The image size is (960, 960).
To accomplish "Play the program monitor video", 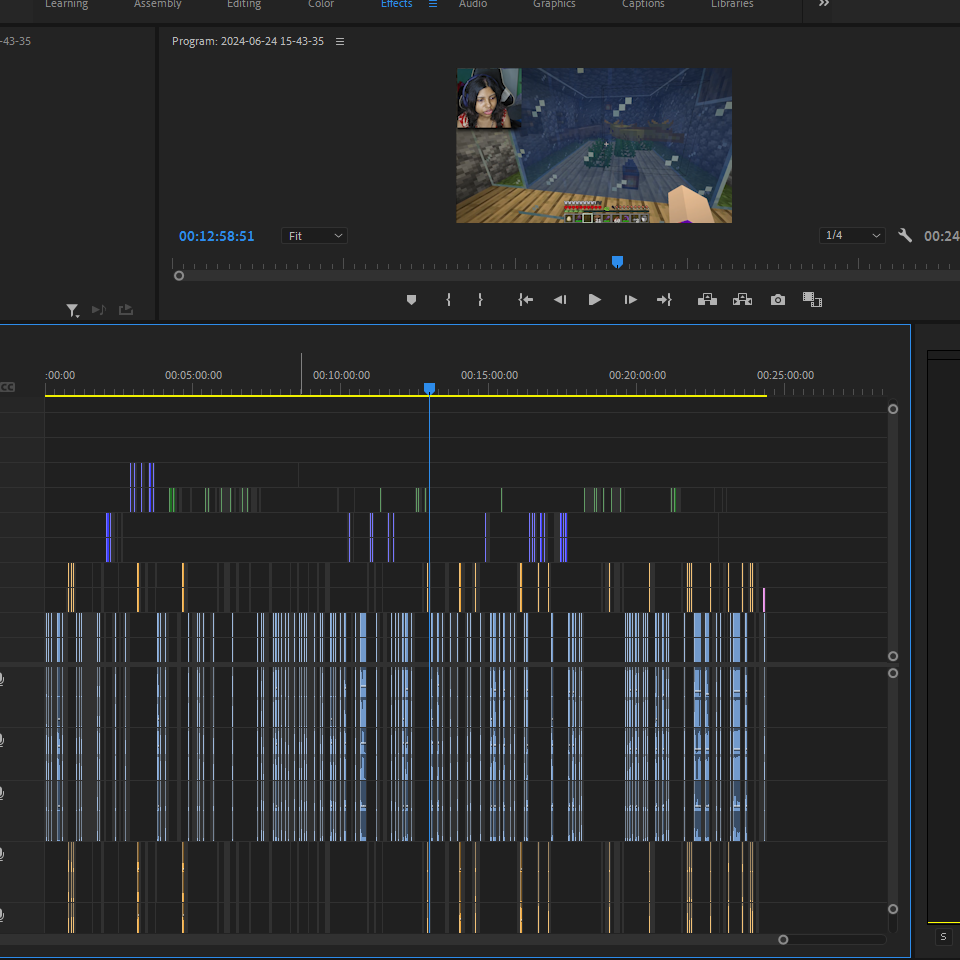I will click(x=594, y=299).
